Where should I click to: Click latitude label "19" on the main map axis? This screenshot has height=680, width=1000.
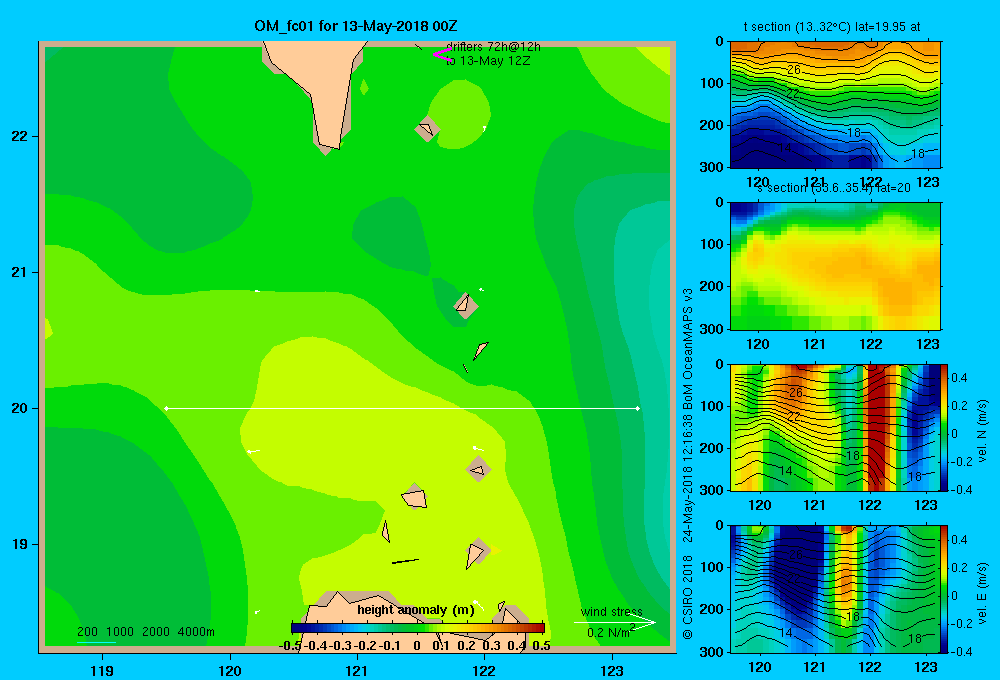pyautogui.click(x=20, y=544)
